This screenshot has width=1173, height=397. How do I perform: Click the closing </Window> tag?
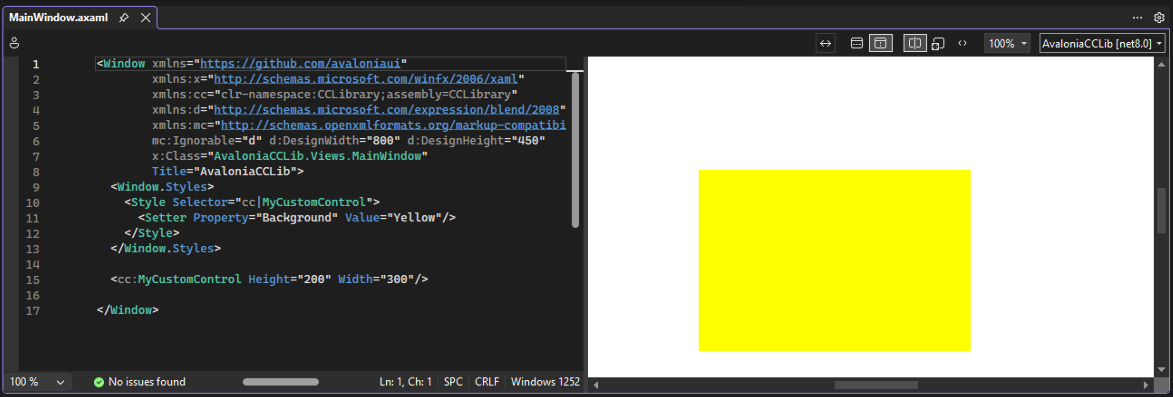pyautogui.click(x=127, y=310)
